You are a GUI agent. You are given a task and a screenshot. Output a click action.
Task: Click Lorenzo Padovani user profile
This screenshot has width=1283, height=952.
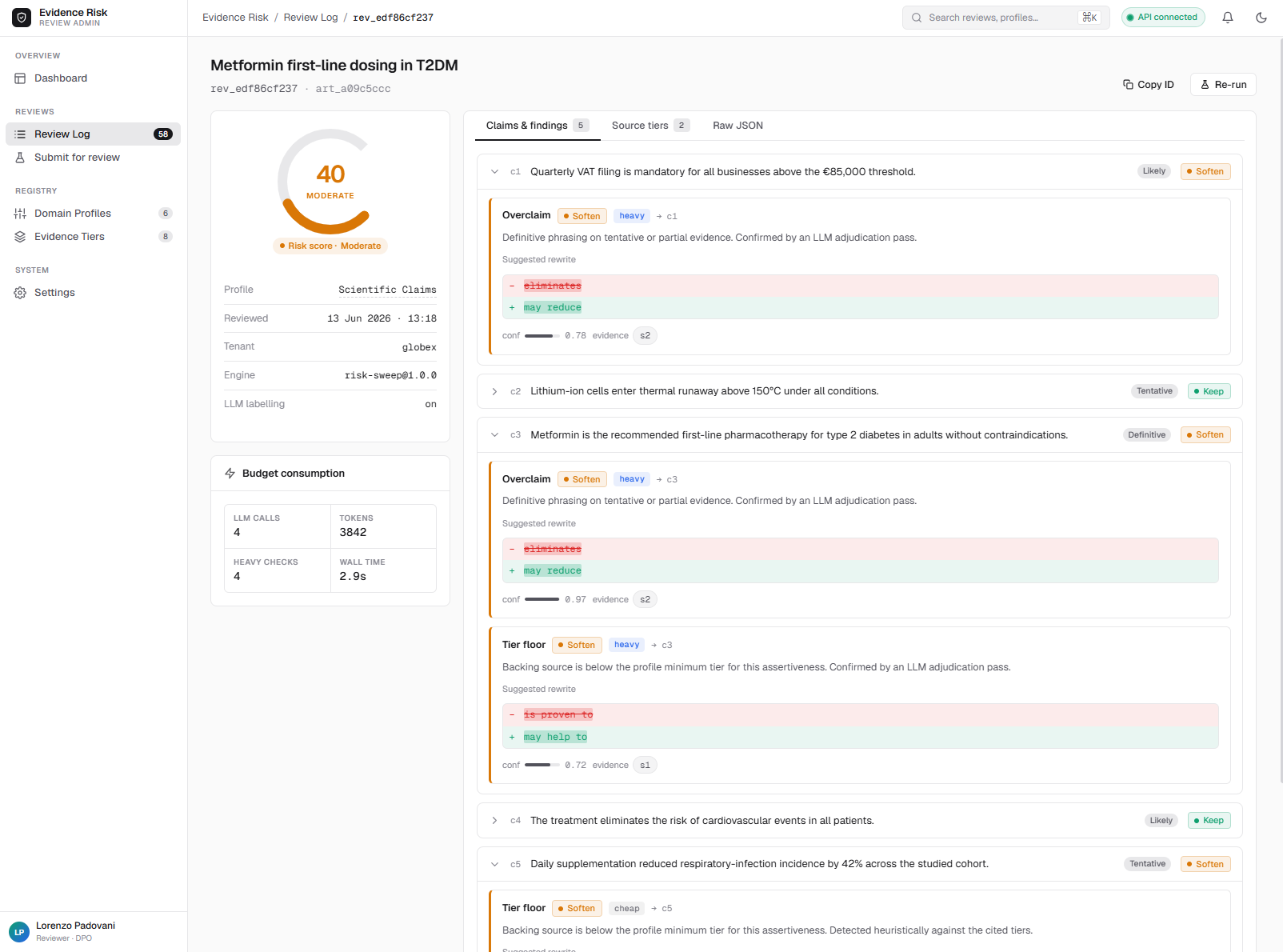94,932
